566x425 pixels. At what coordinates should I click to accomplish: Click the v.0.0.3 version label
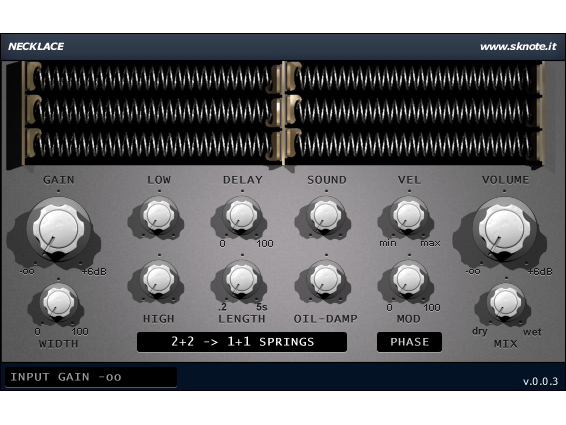540,381
